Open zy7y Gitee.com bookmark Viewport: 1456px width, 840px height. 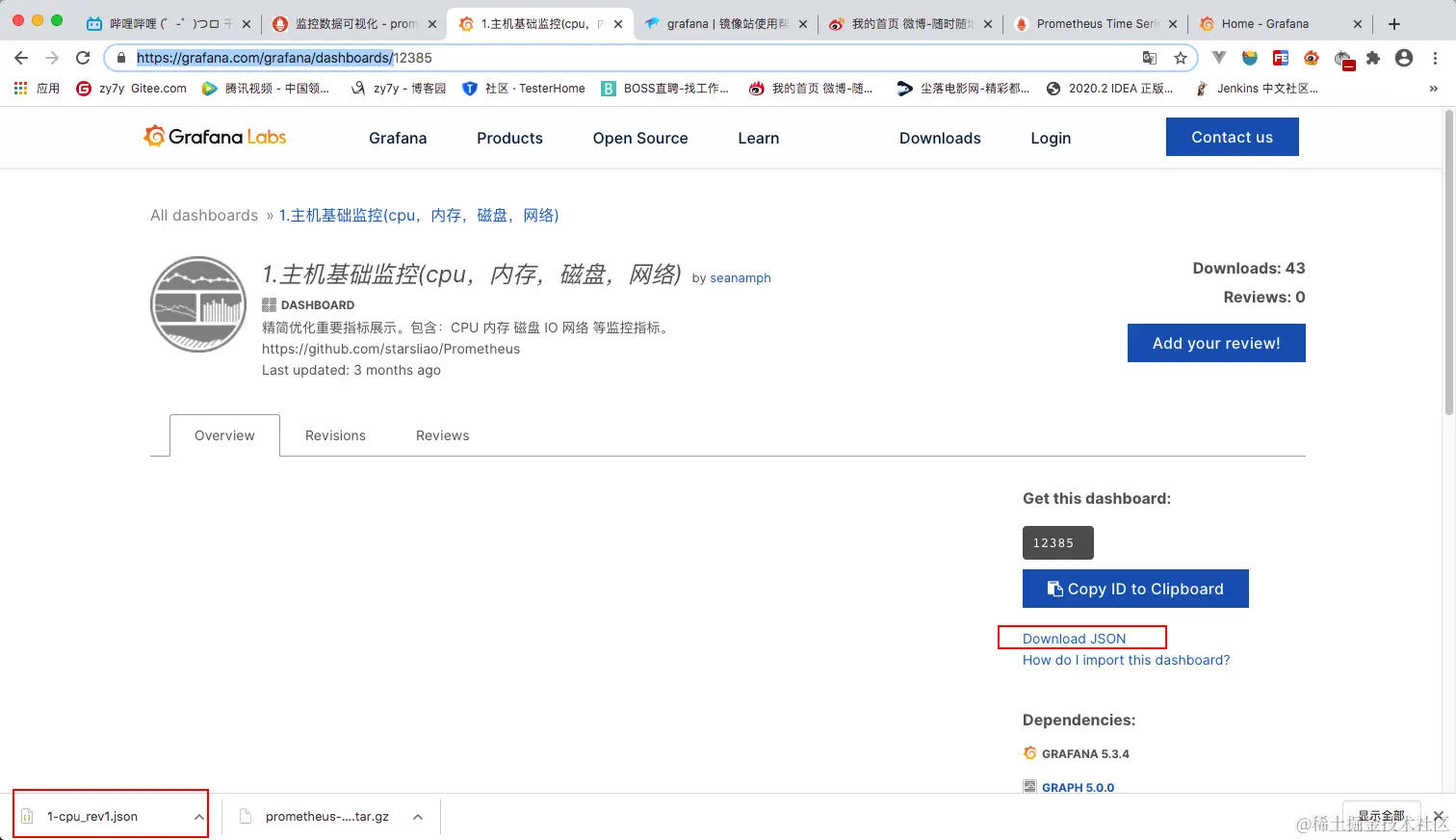(132, 89)
